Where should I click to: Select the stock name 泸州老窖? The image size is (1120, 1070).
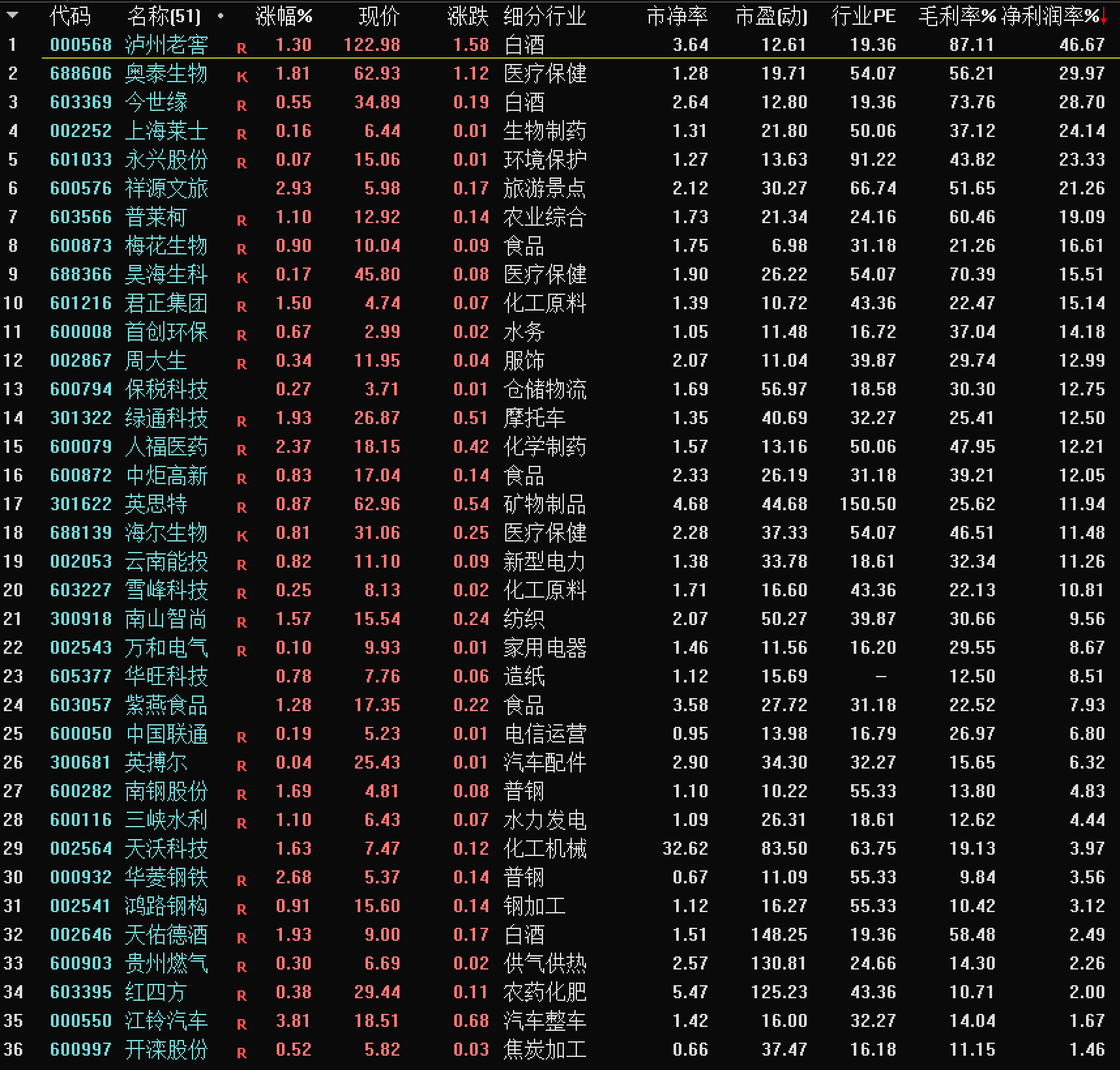point(166,44)
